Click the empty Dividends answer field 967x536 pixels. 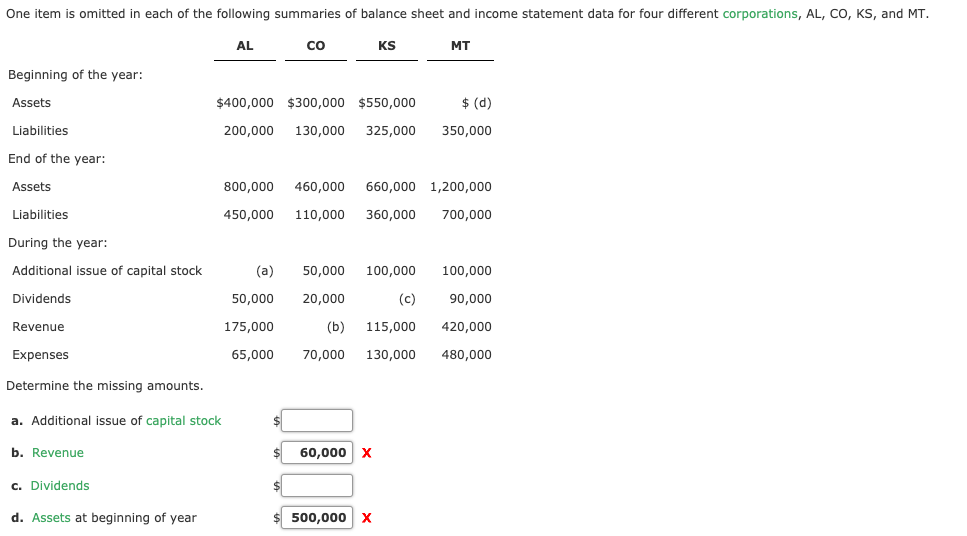pyautogui.click(x=317, y=485)
